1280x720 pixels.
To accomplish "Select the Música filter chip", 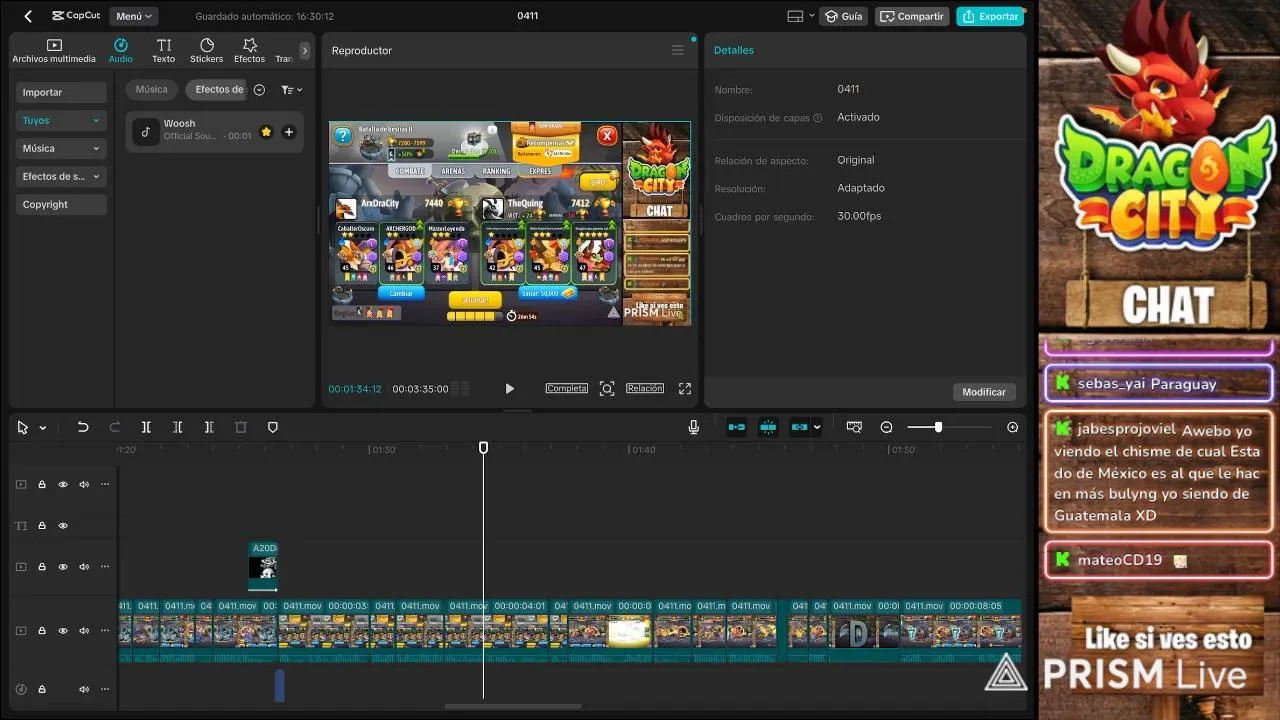I will tap(152, 90).
